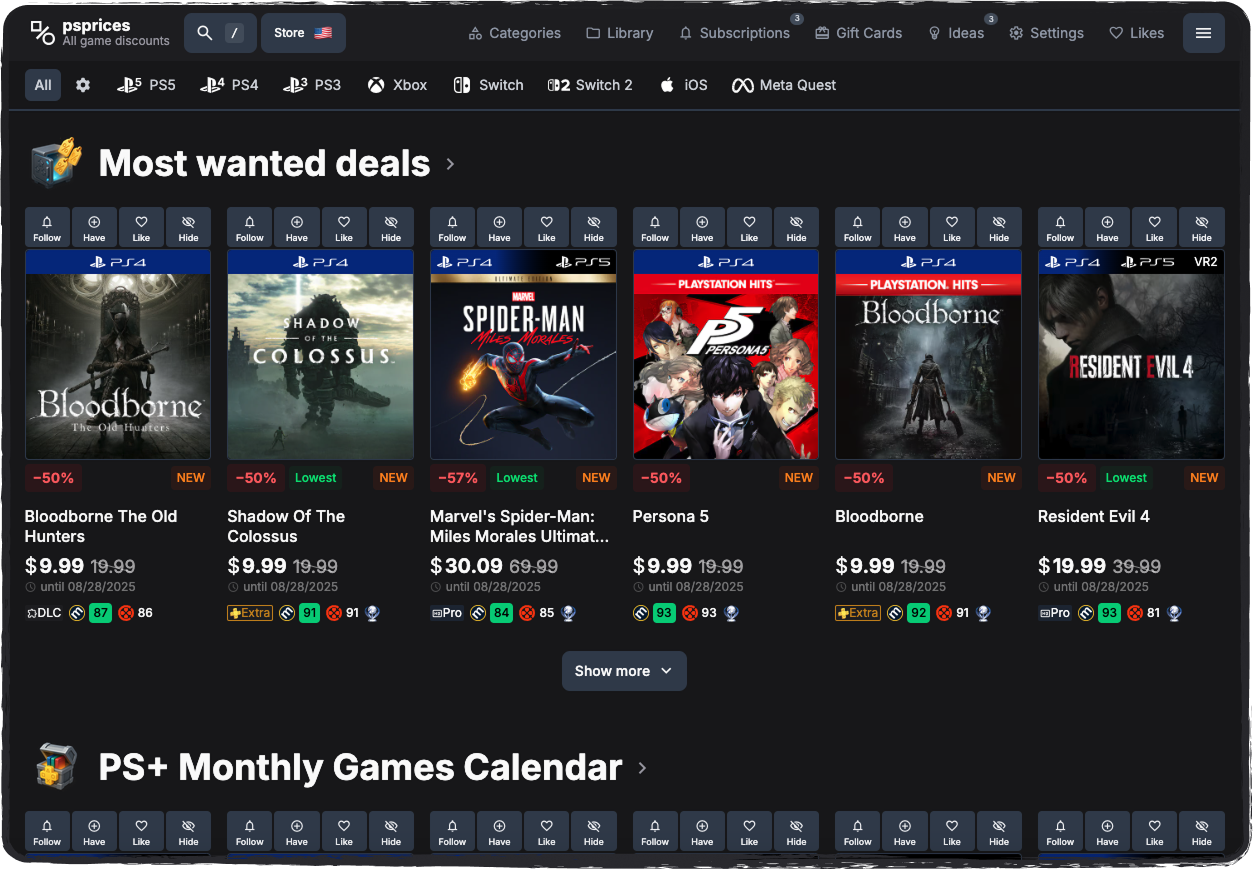Click the psprices logo icon

42,33
